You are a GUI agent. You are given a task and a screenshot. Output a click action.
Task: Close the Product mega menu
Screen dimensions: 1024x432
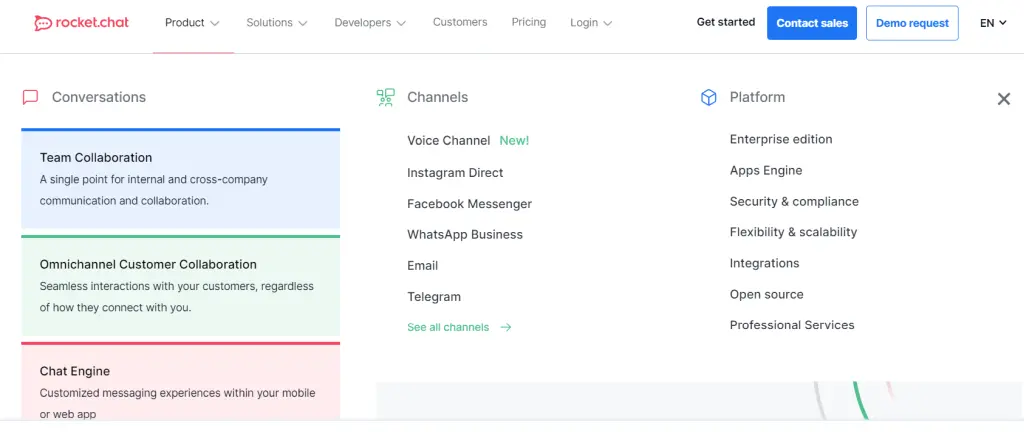click(1003, 99)
